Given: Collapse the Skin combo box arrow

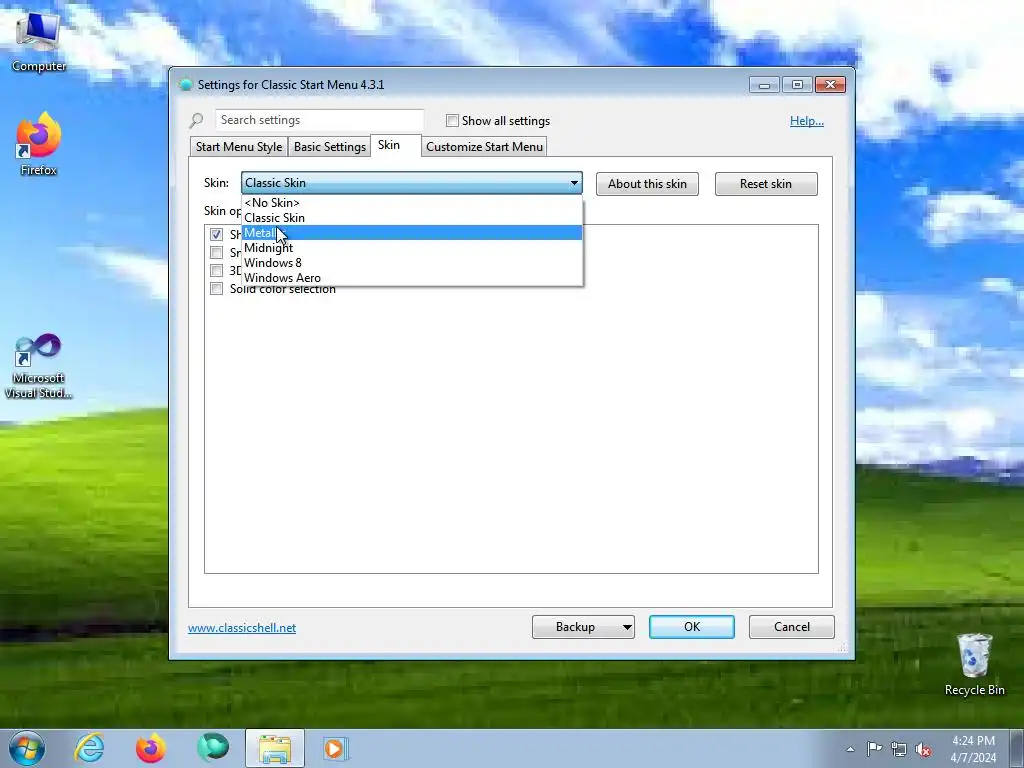Looking at the screenshot, I should pyautogui.click(x=574, y=183).
